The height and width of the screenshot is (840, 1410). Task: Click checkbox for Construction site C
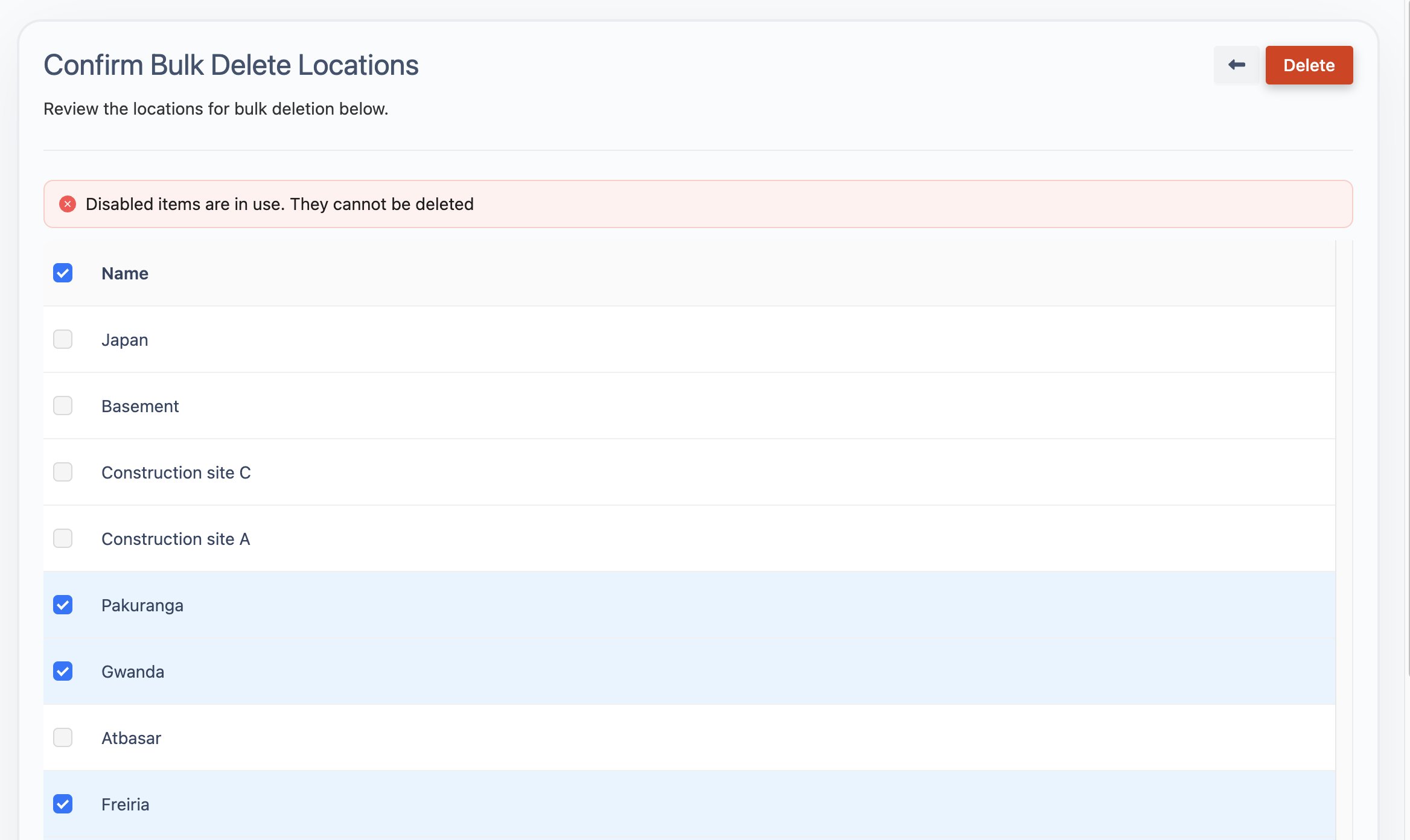click(63, 472)
